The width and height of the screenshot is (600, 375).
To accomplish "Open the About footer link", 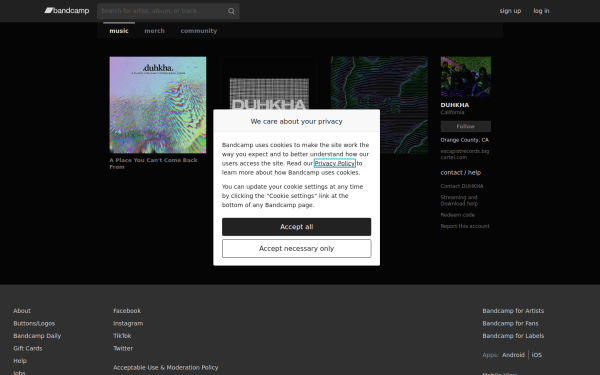I will 22,311.
